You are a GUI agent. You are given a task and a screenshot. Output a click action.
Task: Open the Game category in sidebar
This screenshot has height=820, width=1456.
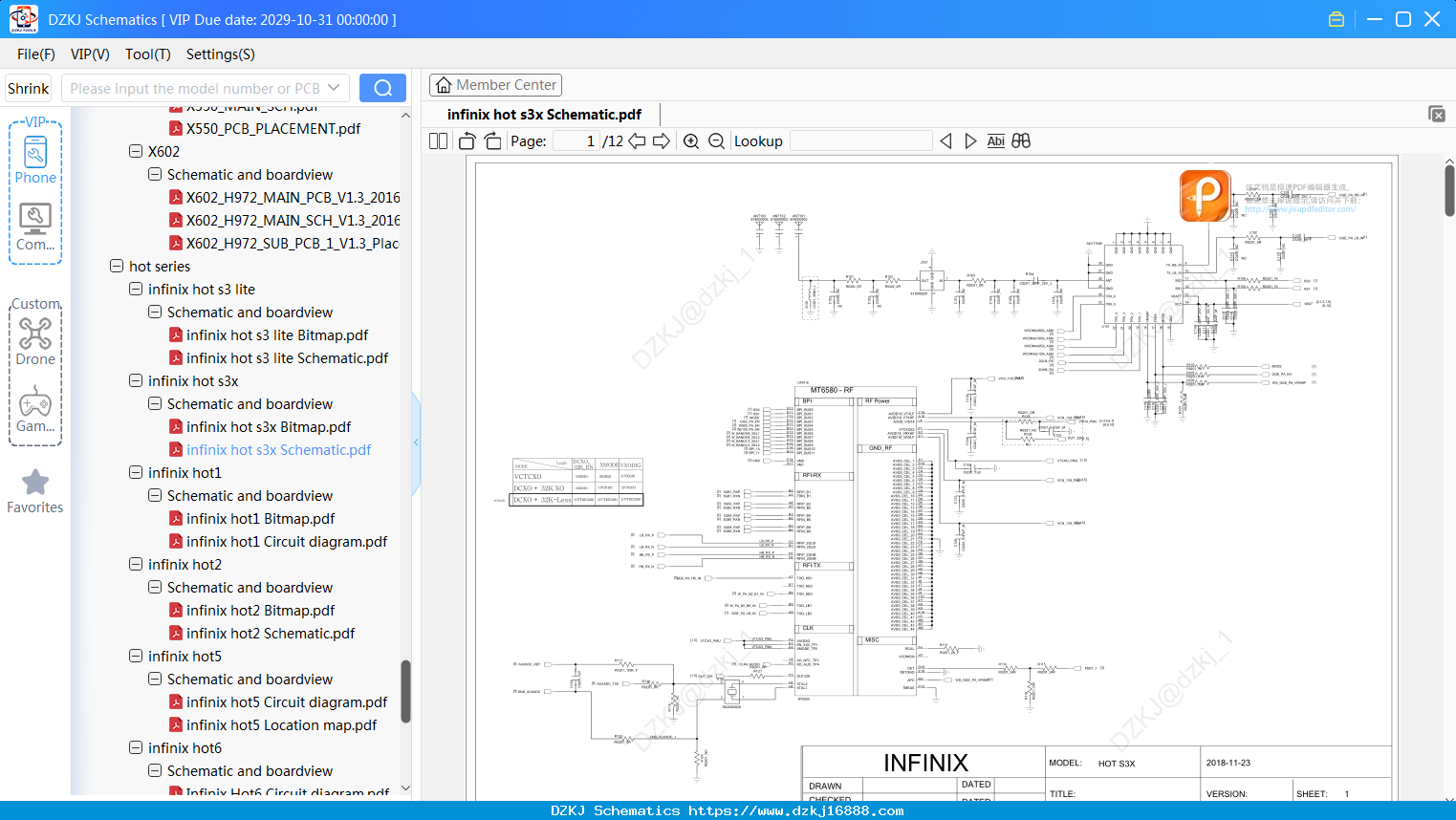click(35, 409)
